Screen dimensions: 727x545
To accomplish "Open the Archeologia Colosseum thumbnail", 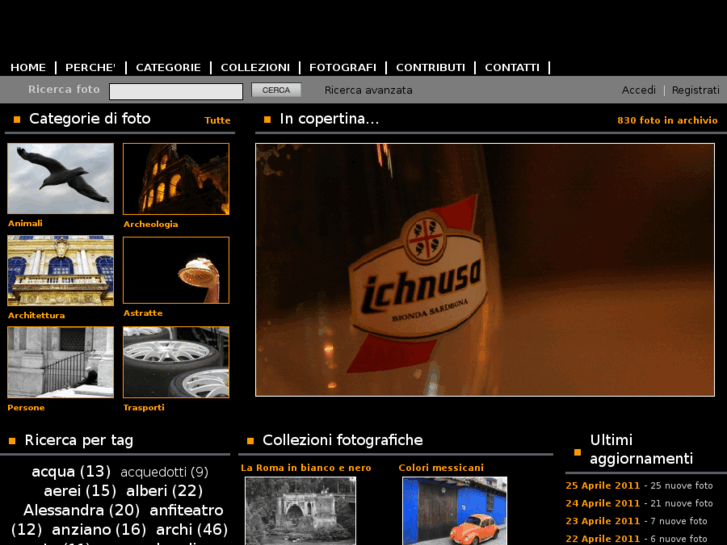I will point(176,179).
